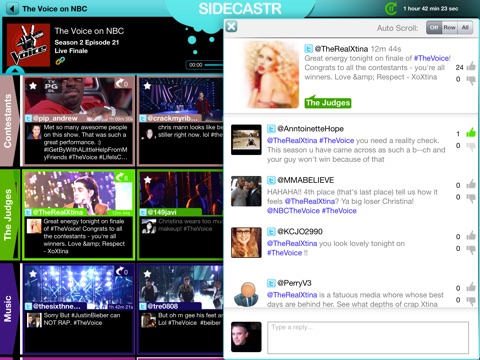
Task: Close the tweet detail panel
Action: pos(231,26)
